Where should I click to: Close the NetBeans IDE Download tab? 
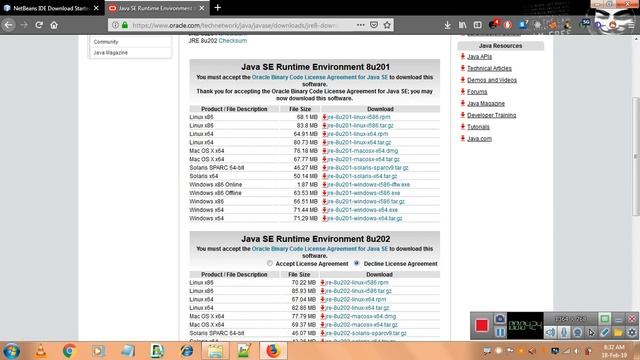pos(96,8)
